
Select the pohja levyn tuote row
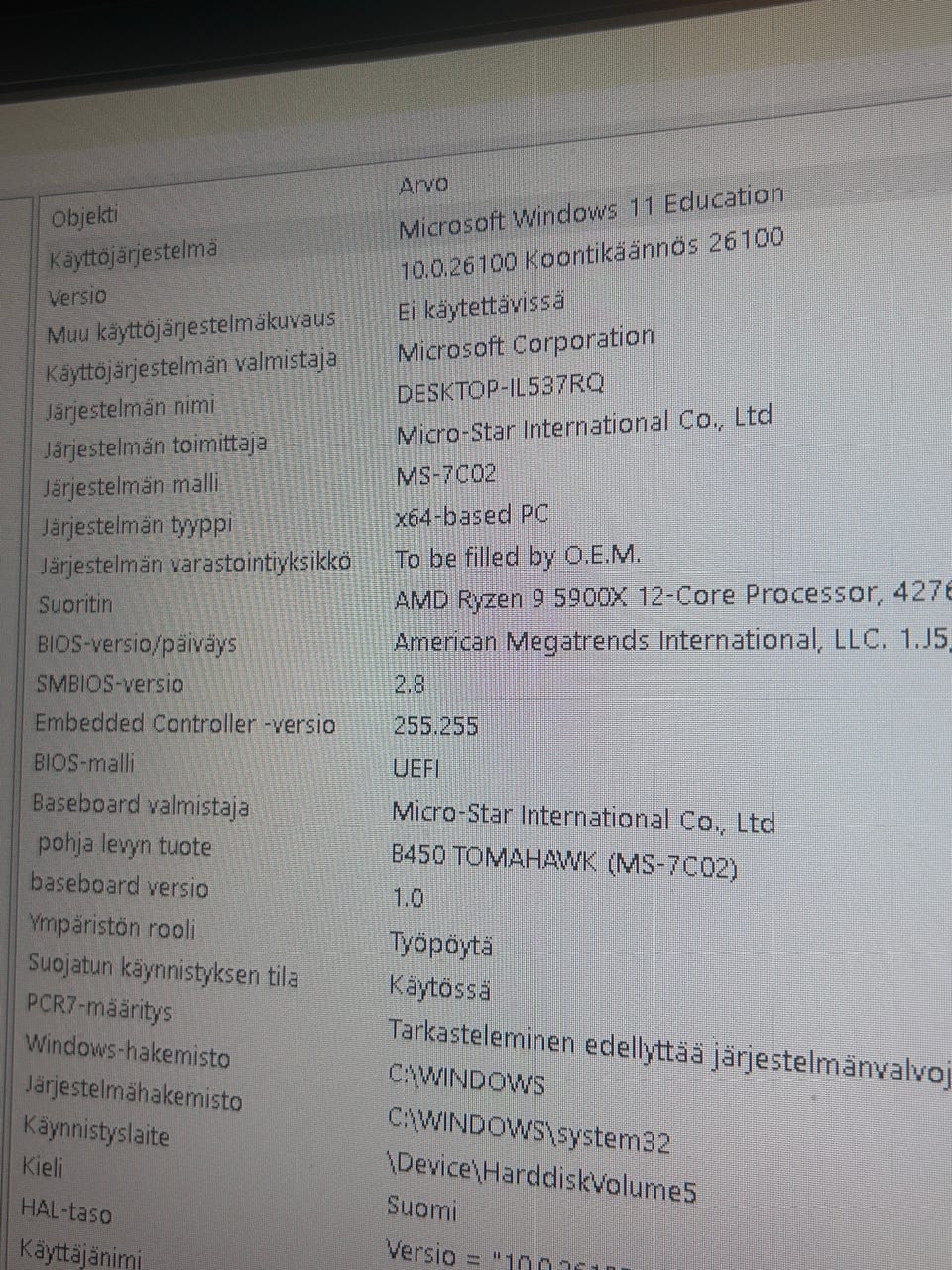pos(125,845)
